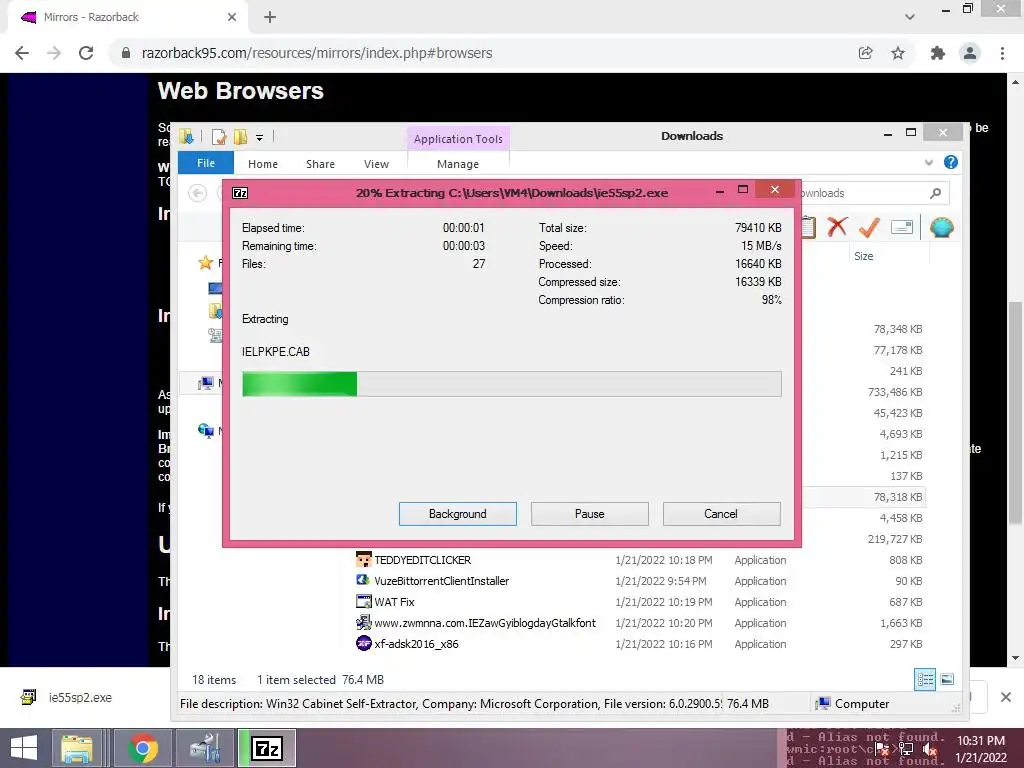Expand the Explorer ribbon with the chevron
Viewport: 1024px width, 768px height.
[x=929, y=163]
